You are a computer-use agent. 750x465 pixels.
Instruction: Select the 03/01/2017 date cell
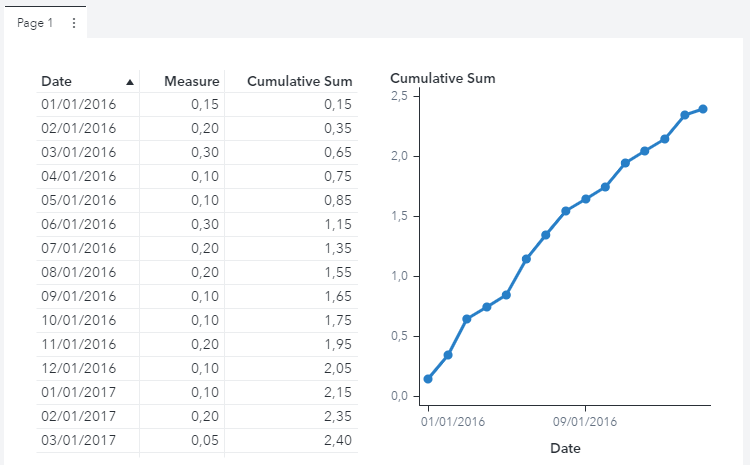click(x=79, y=440)
